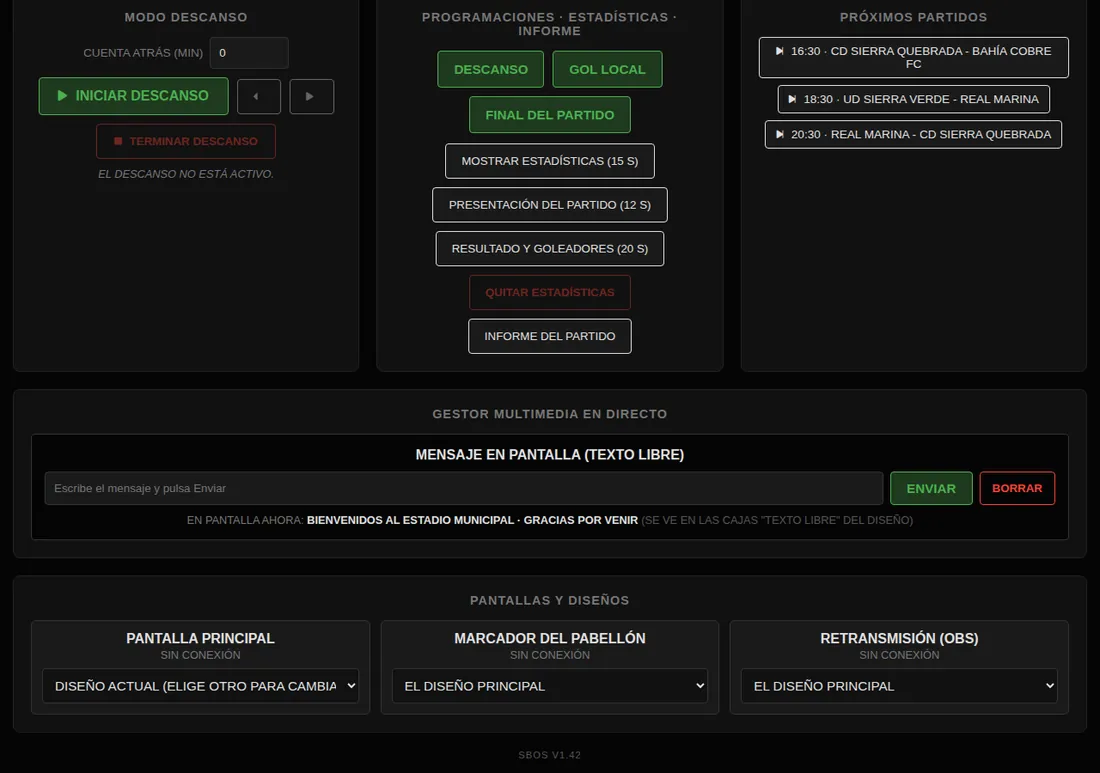Clear the on-screen message with Borrar
The height and width of the screenshot is (773, 1100).
point(1017,488)
